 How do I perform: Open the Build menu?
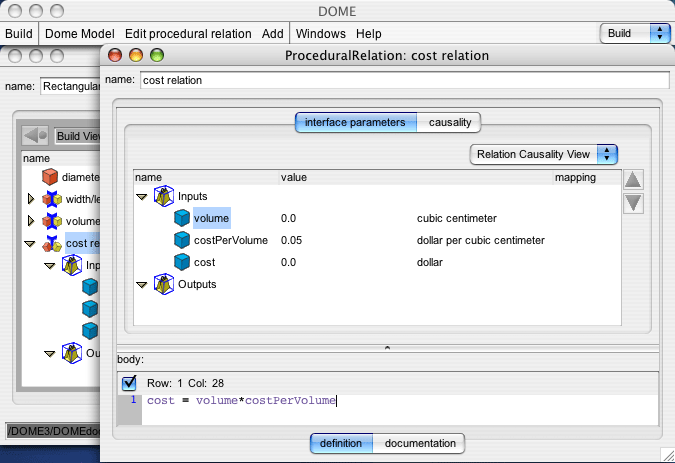19,34
